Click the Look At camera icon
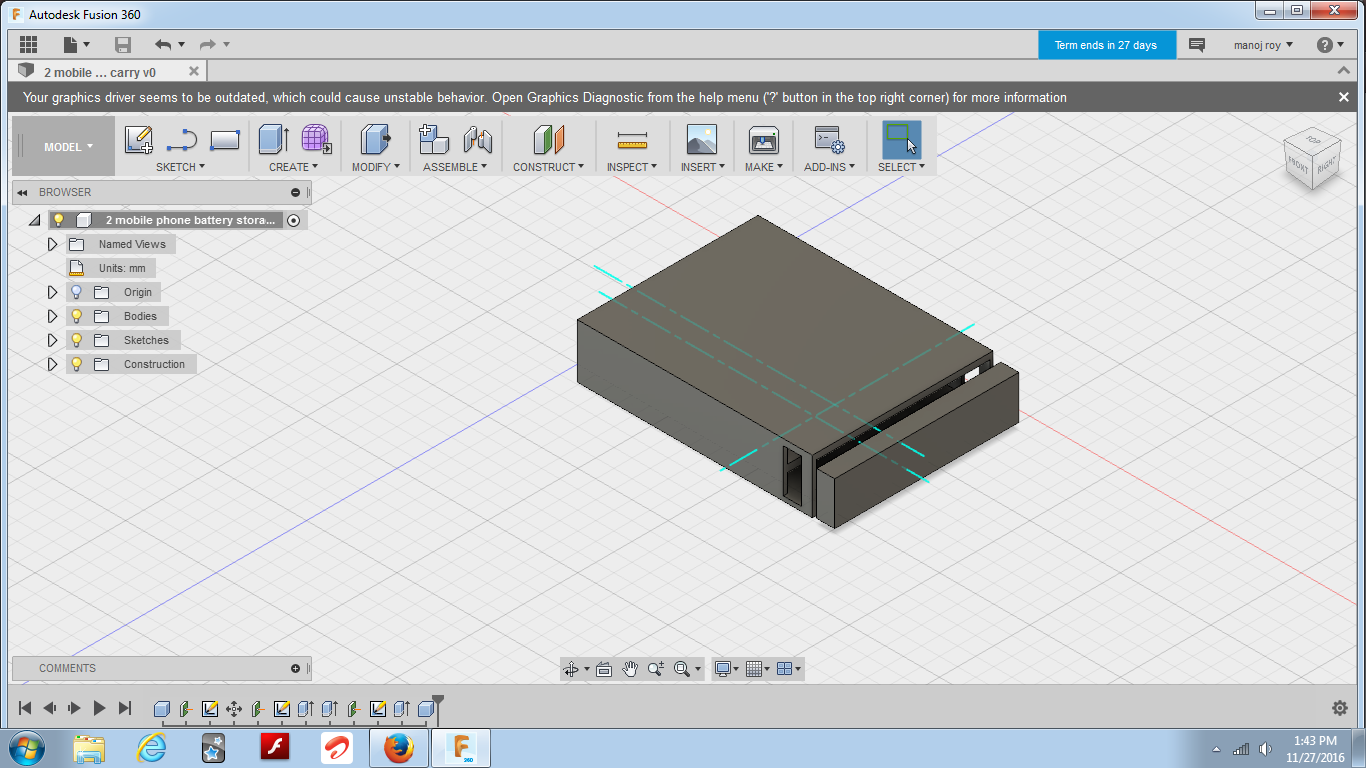 (x=603, y=669)
